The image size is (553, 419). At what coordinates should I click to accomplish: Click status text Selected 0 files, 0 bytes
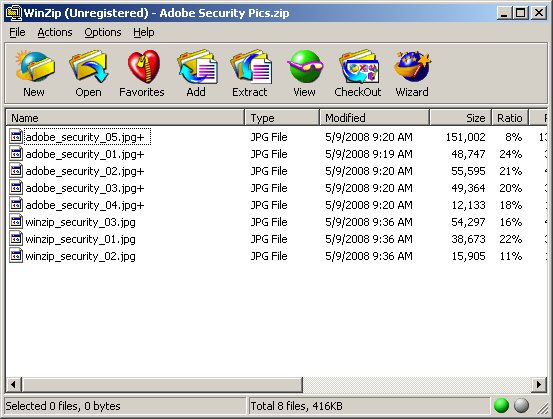63,406
